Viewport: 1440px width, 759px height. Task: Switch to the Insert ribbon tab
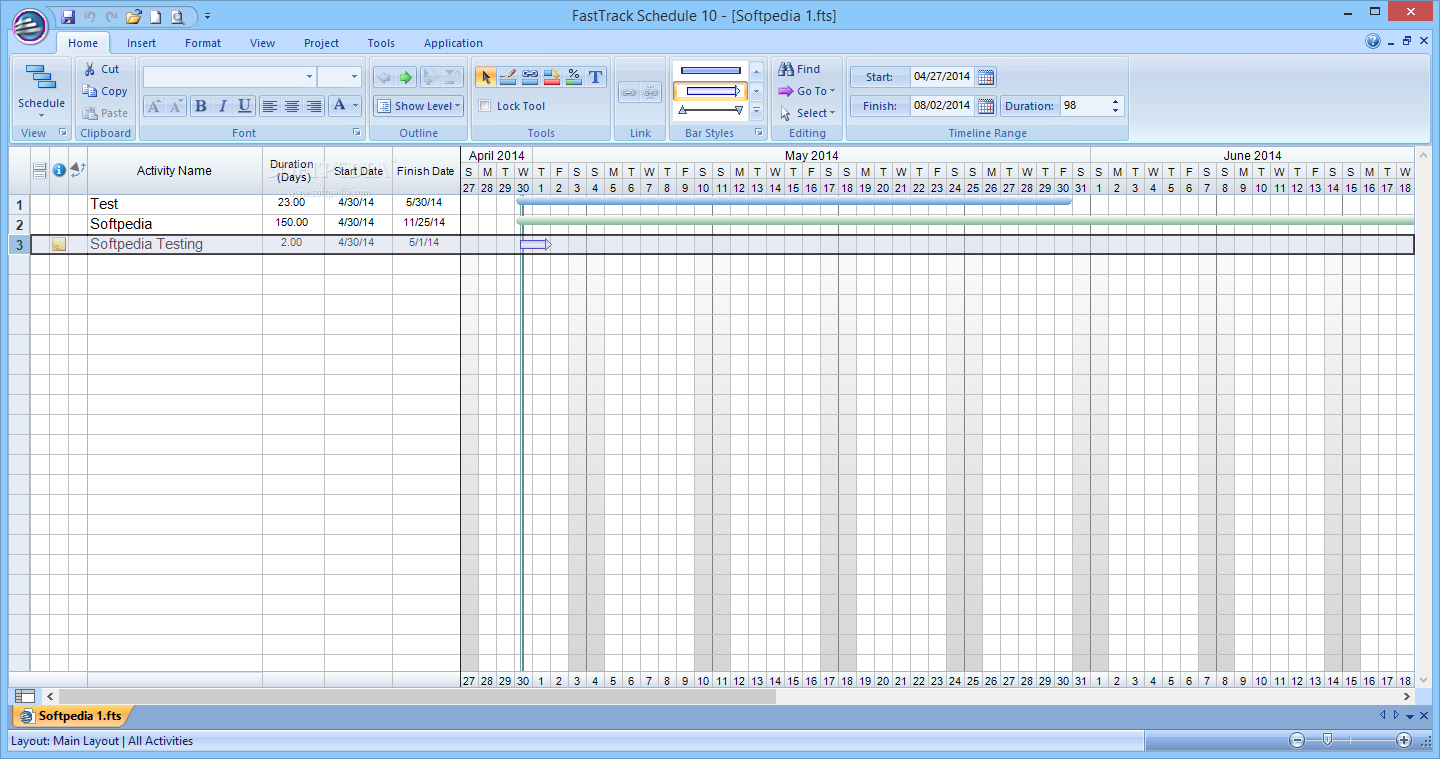pos(141,43)
